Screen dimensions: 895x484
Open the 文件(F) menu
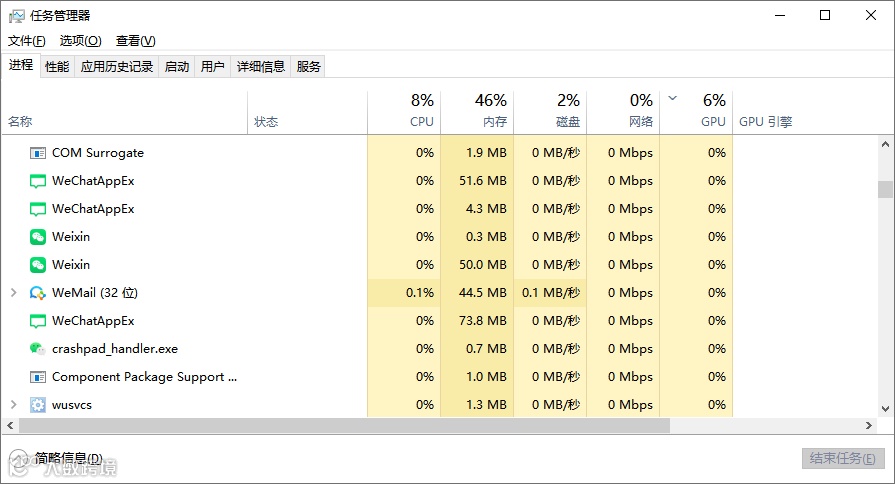pyautogui.click(x=27, y=41)
